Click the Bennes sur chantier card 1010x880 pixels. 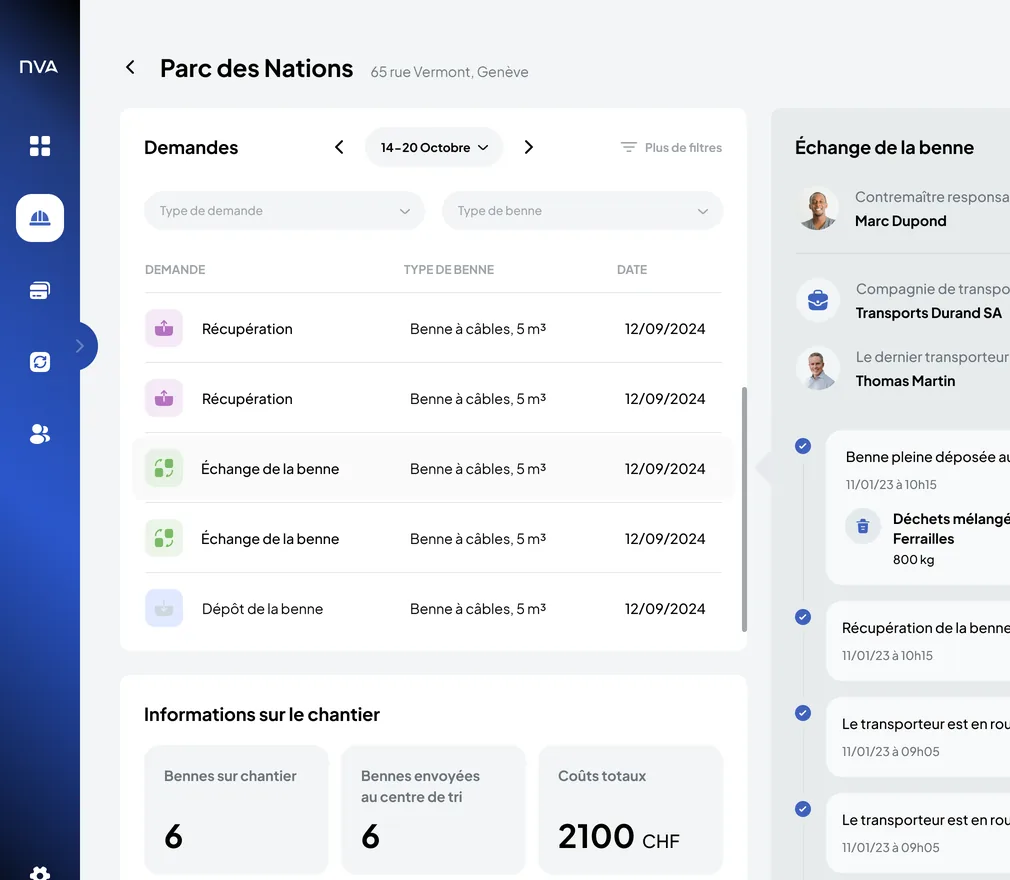[236, 810]
